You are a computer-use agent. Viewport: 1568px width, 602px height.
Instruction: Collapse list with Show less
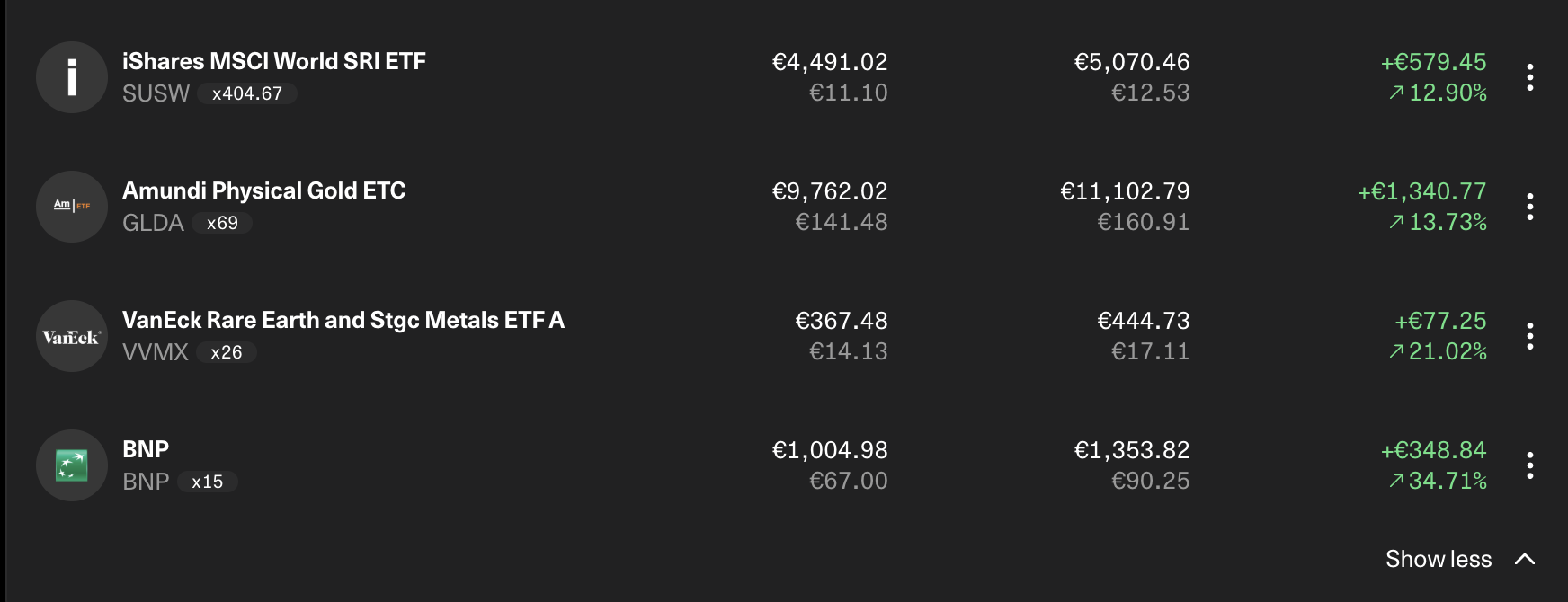click(1439, 559)
